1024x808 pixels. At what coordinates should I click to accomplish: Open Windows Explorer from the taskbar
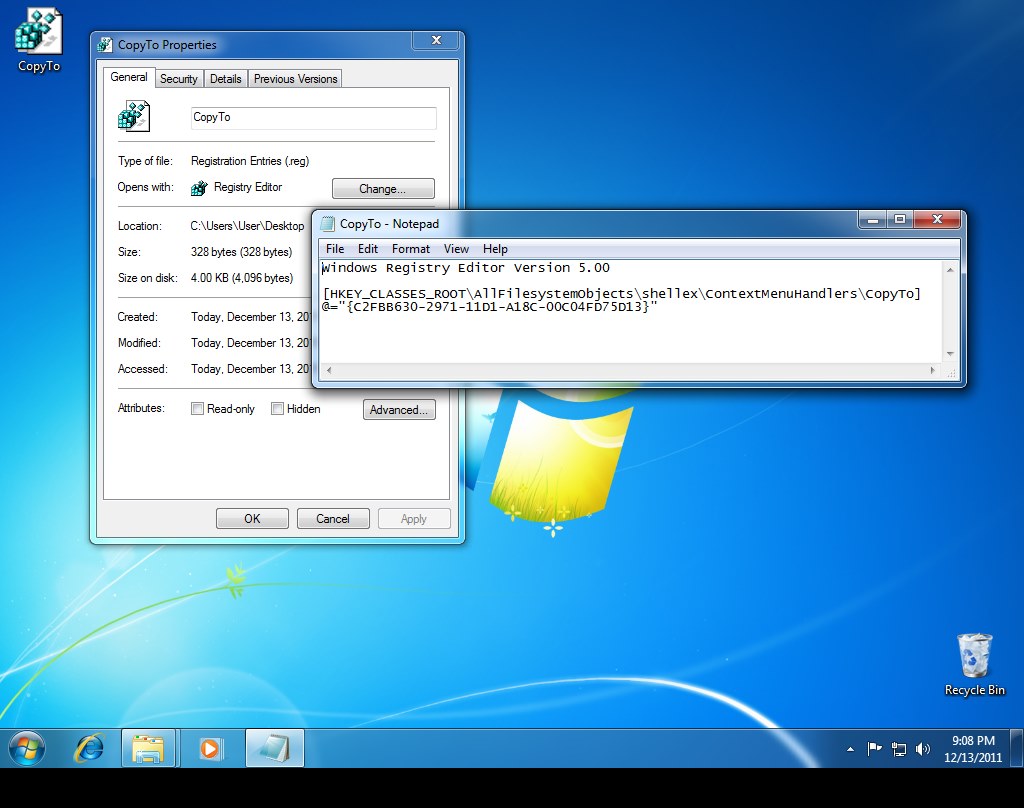click(148, 748)
